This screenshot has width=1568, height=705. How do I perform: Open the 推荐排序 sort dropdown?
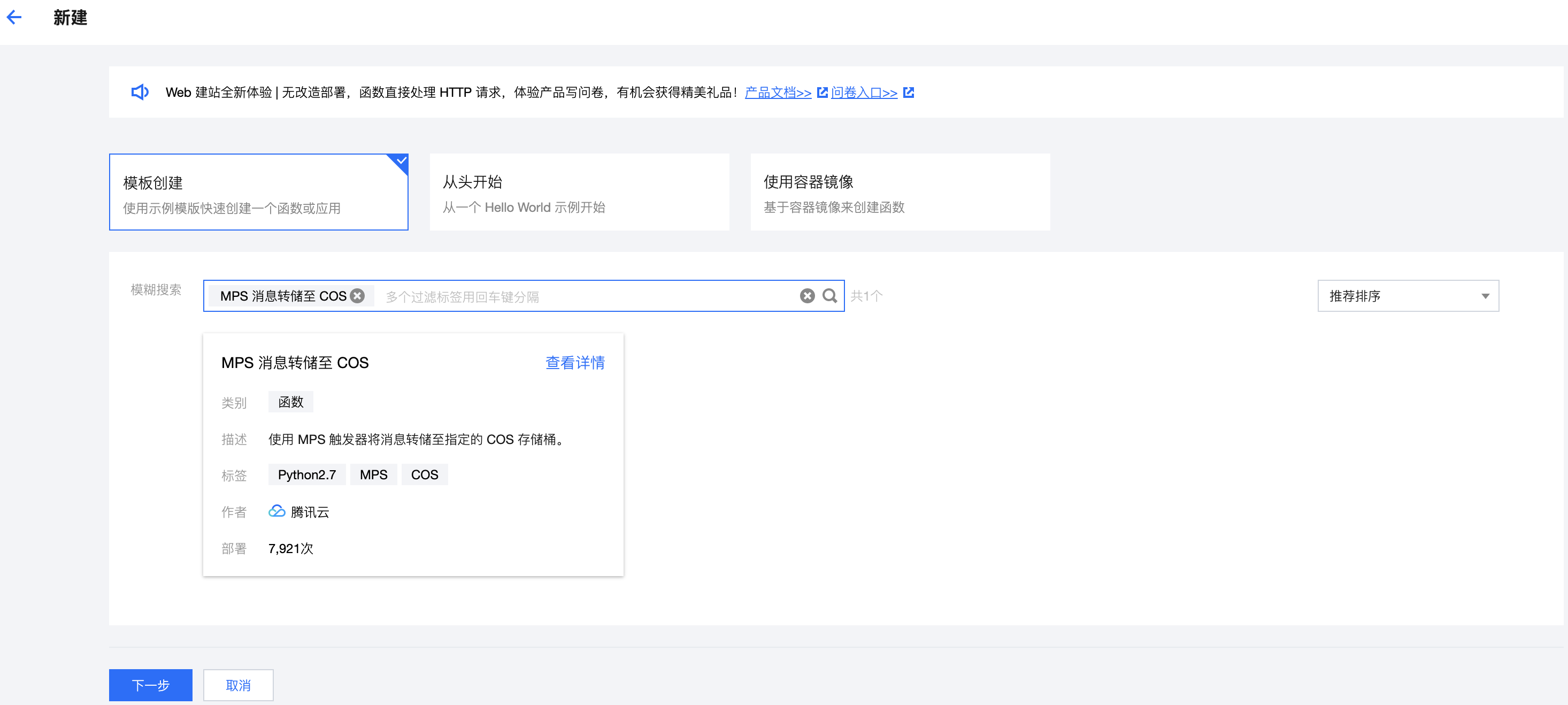[1408, 296]
